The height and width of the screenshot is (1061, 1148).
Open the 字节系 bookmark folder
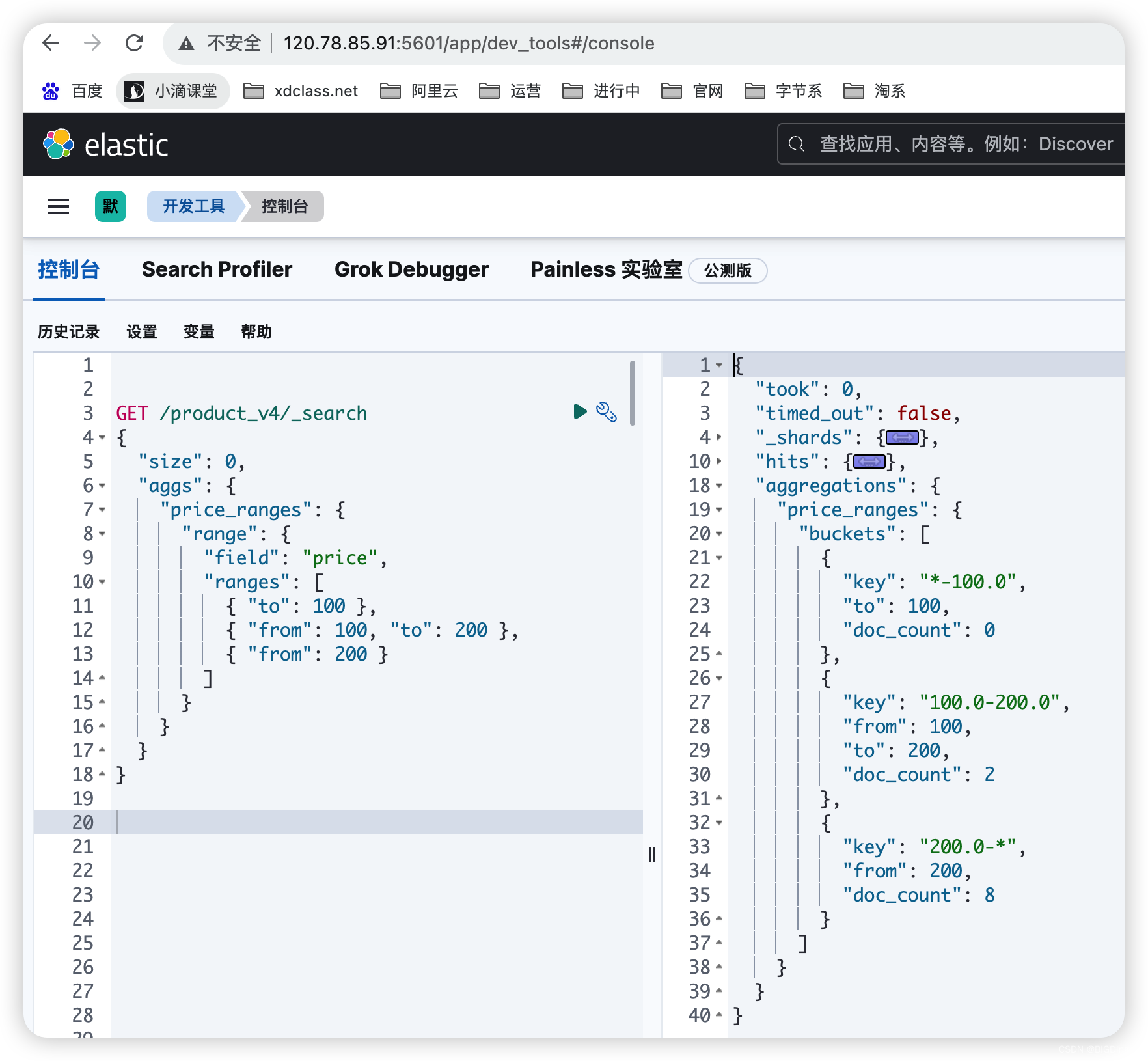[x=783, y=91]
